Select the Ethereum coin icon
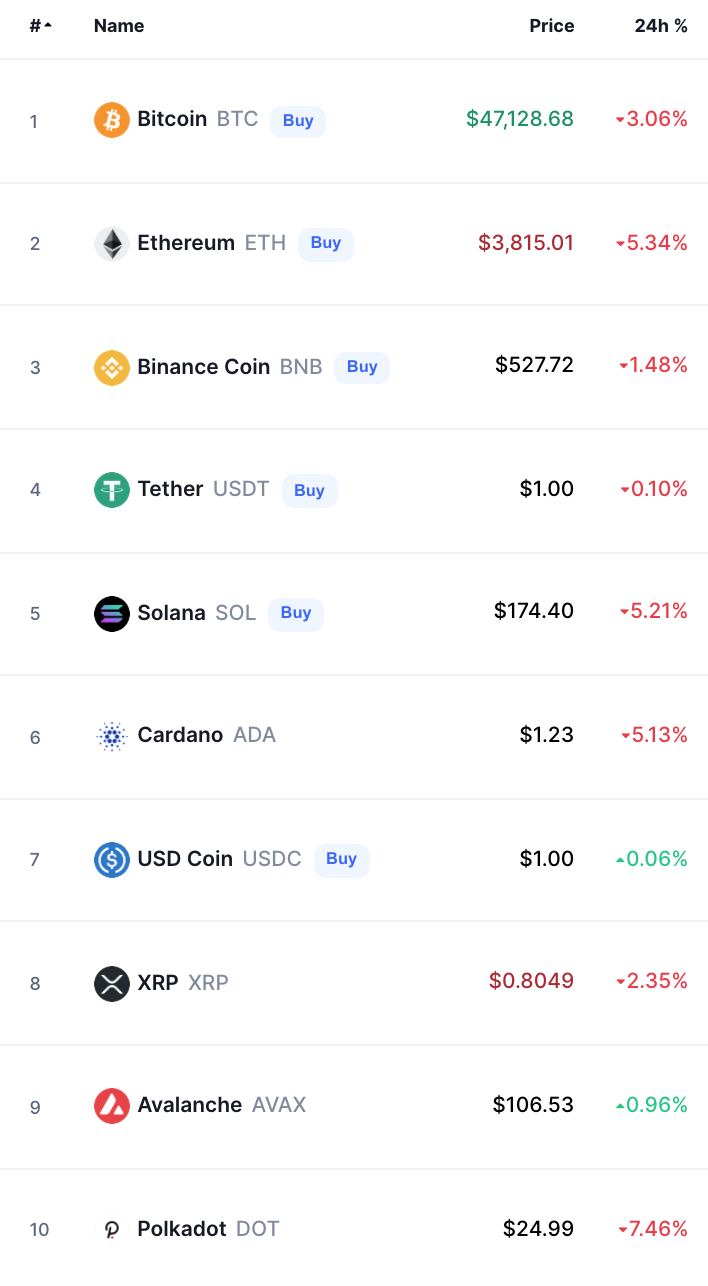The height and width of the screenshot is (1286, 708). click(x=111, y=243)
